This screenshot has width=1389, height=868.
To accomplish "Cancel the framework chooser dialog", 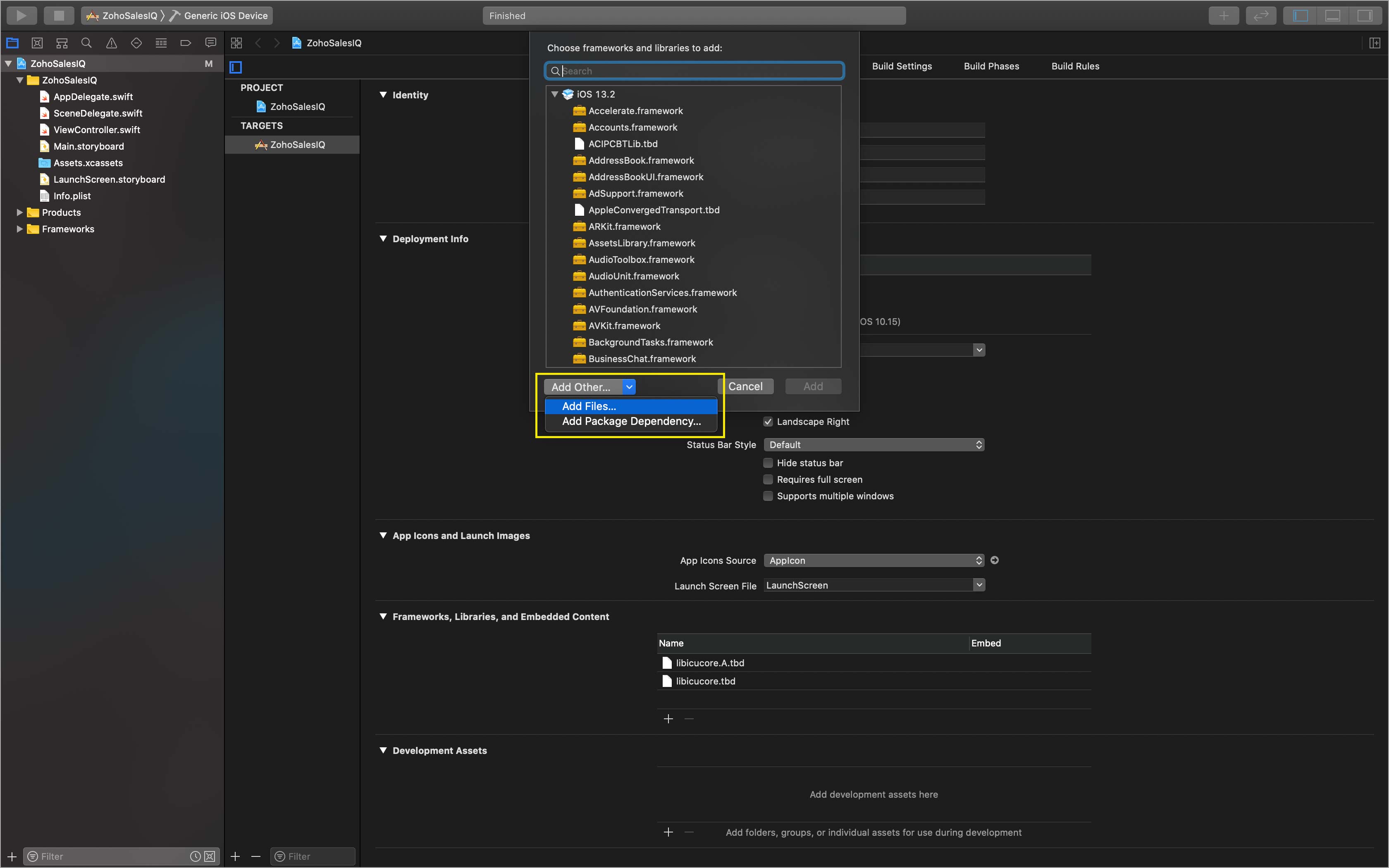I will coord(745,386).
